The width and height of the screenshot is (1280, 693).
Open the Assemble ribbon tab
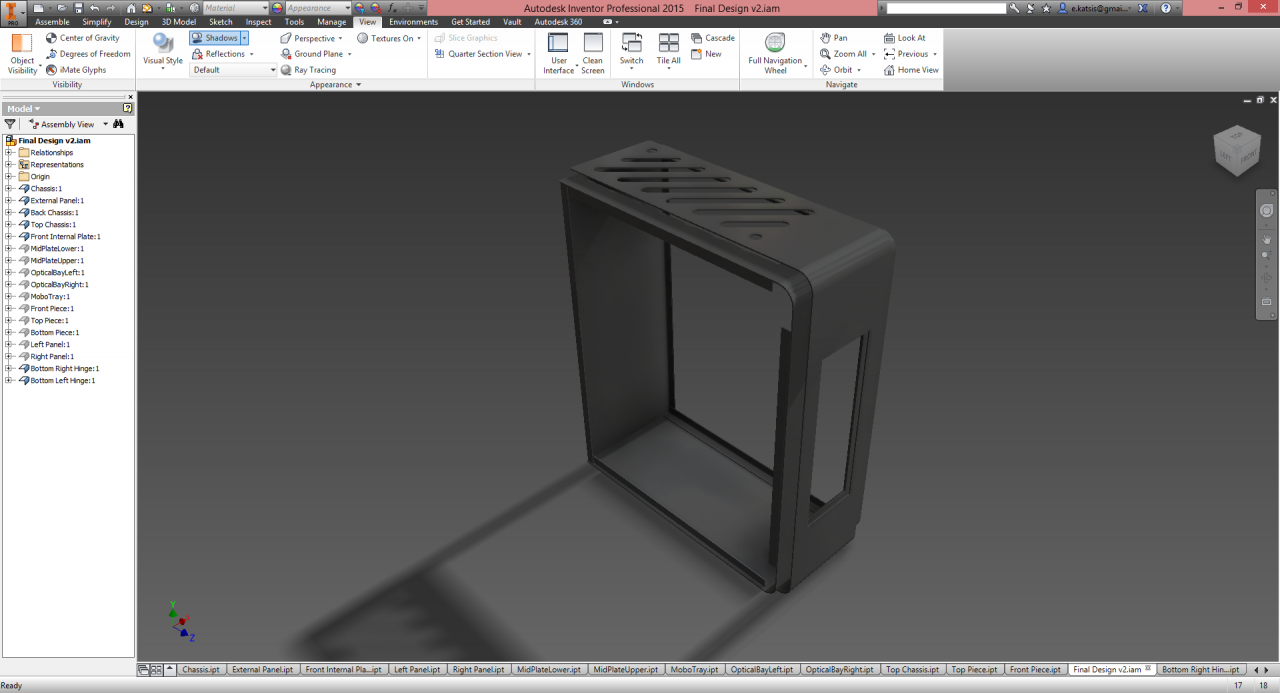(x=52, y=22)
